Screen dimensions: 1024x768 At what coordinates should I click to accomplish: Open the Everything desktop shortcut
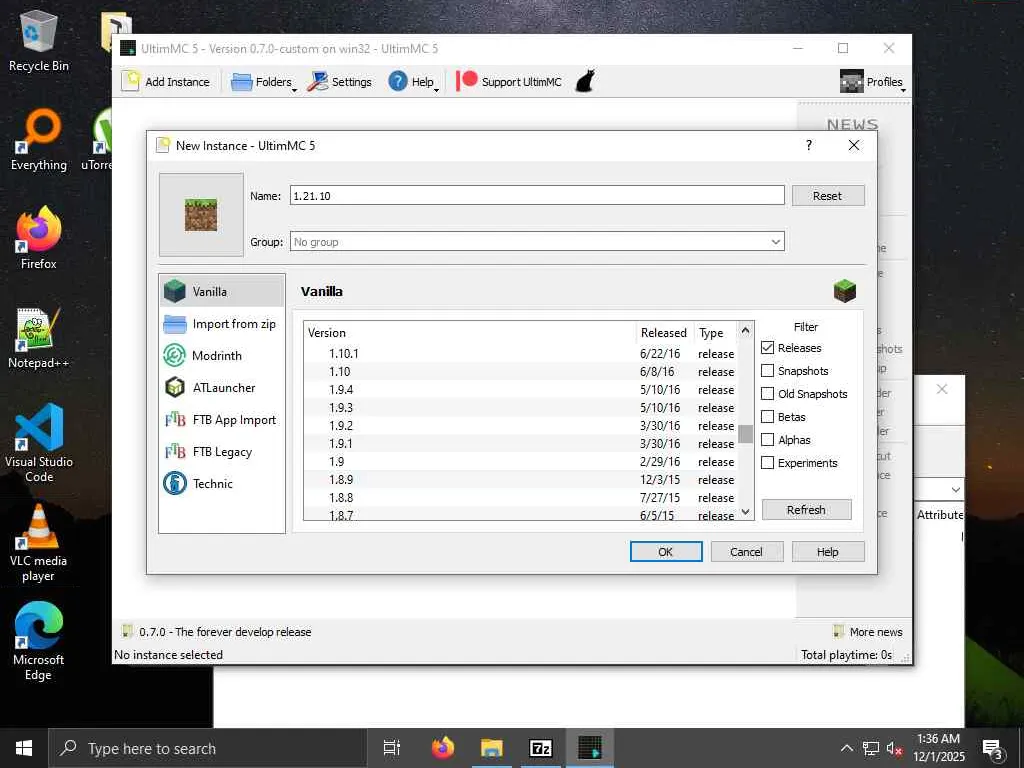click(39, 139)
